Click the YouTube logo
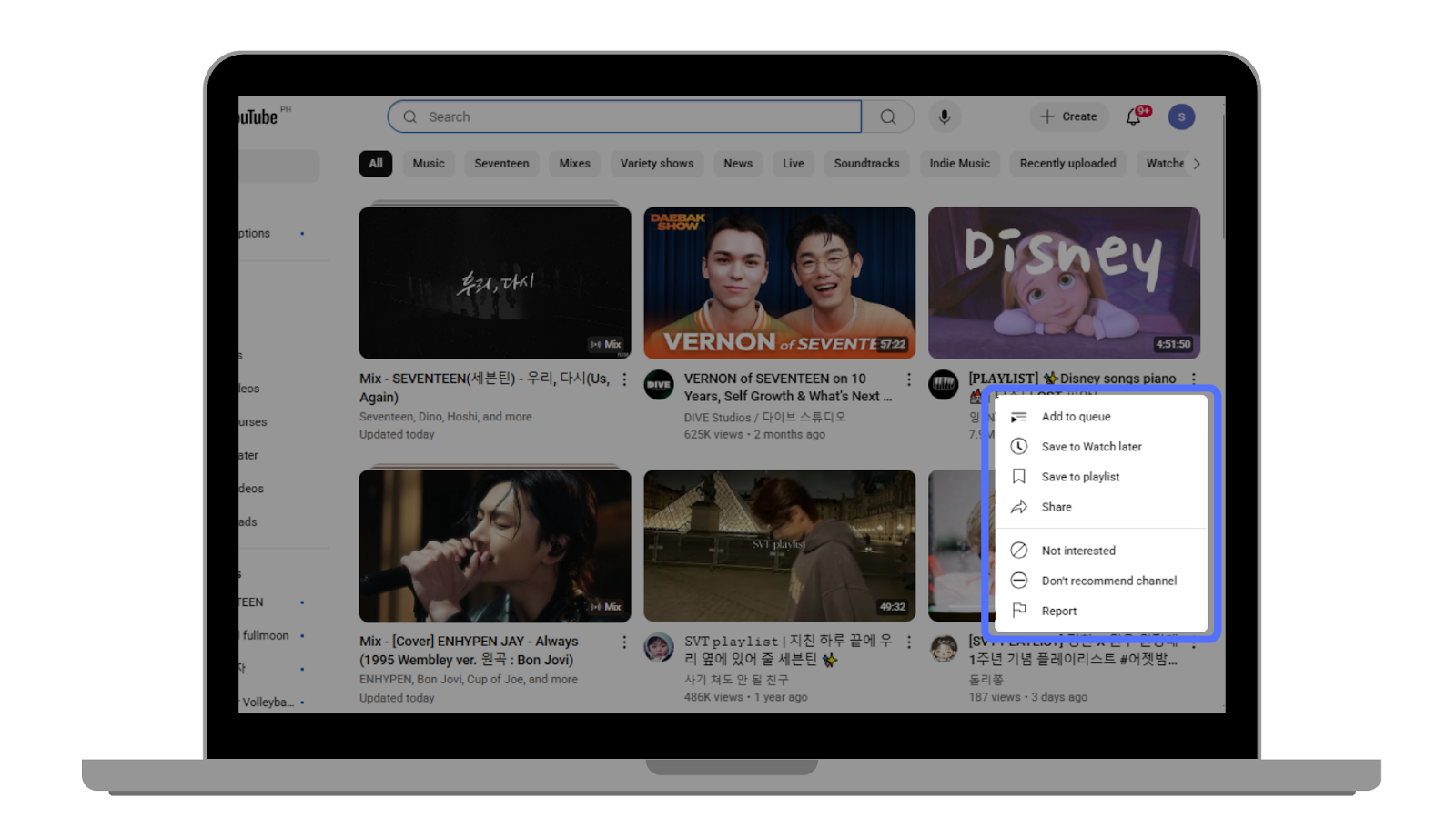The height and width of the screenshot is (819, 1456). [258, 116]
